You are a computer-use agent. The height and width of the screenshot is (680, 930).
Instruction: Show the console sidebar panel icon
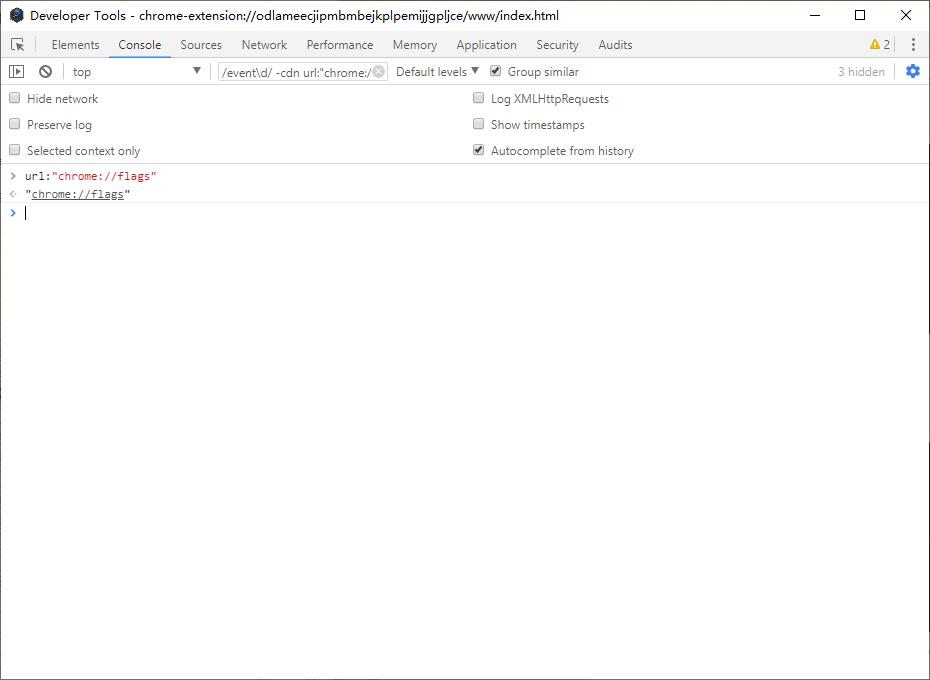pos(17,72)
